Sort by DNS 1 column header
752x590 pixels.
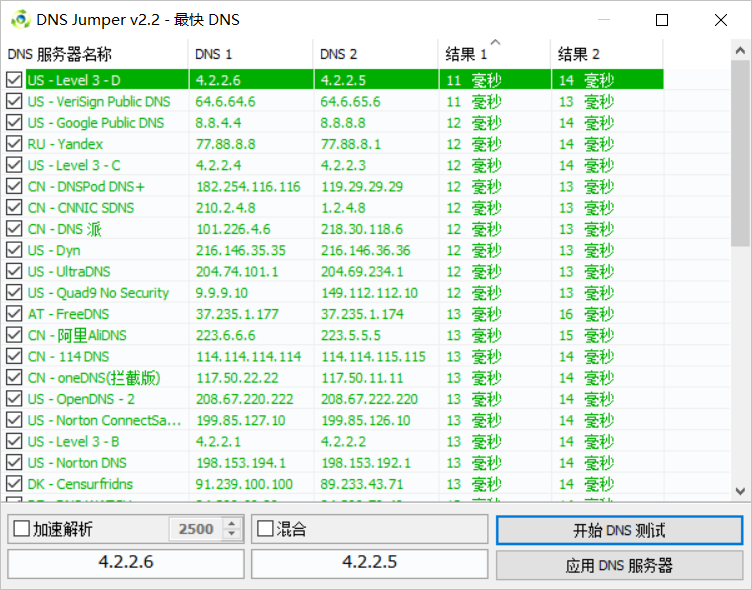point(251,54)
